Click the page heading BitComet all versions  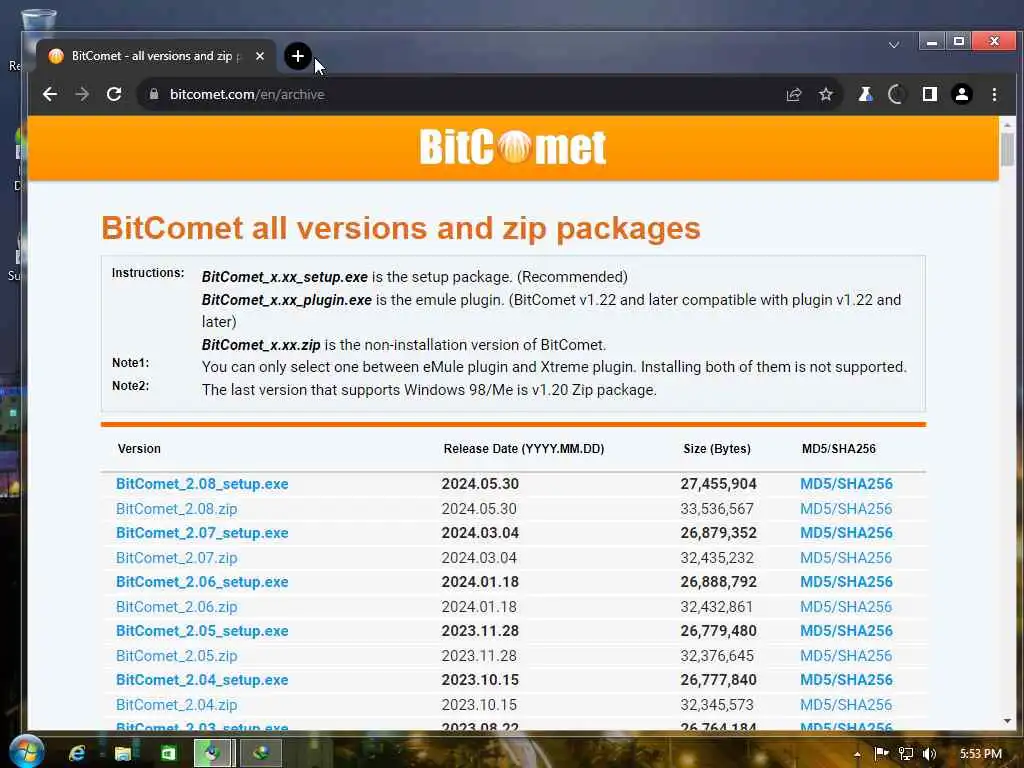[400, 229]
